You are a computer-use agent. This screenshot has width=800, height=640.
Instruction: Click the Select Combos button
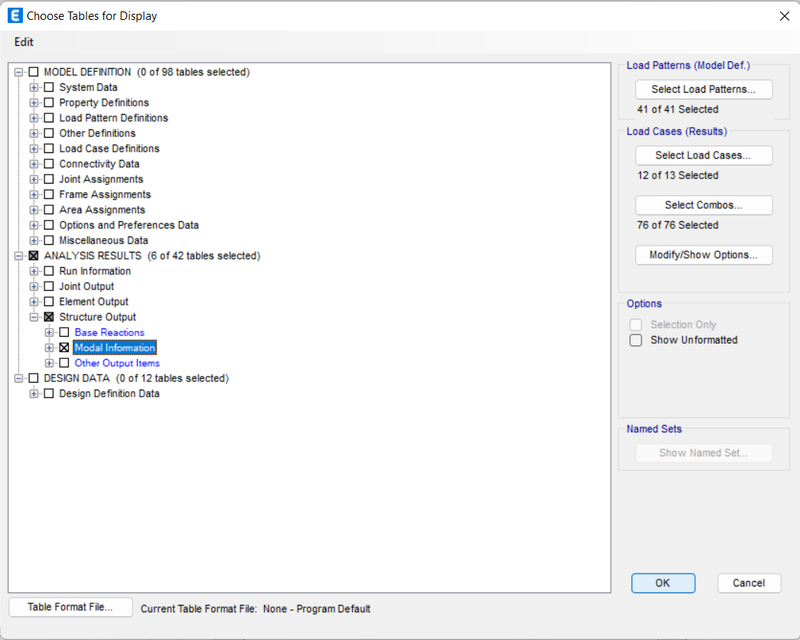tap(704, 205)
